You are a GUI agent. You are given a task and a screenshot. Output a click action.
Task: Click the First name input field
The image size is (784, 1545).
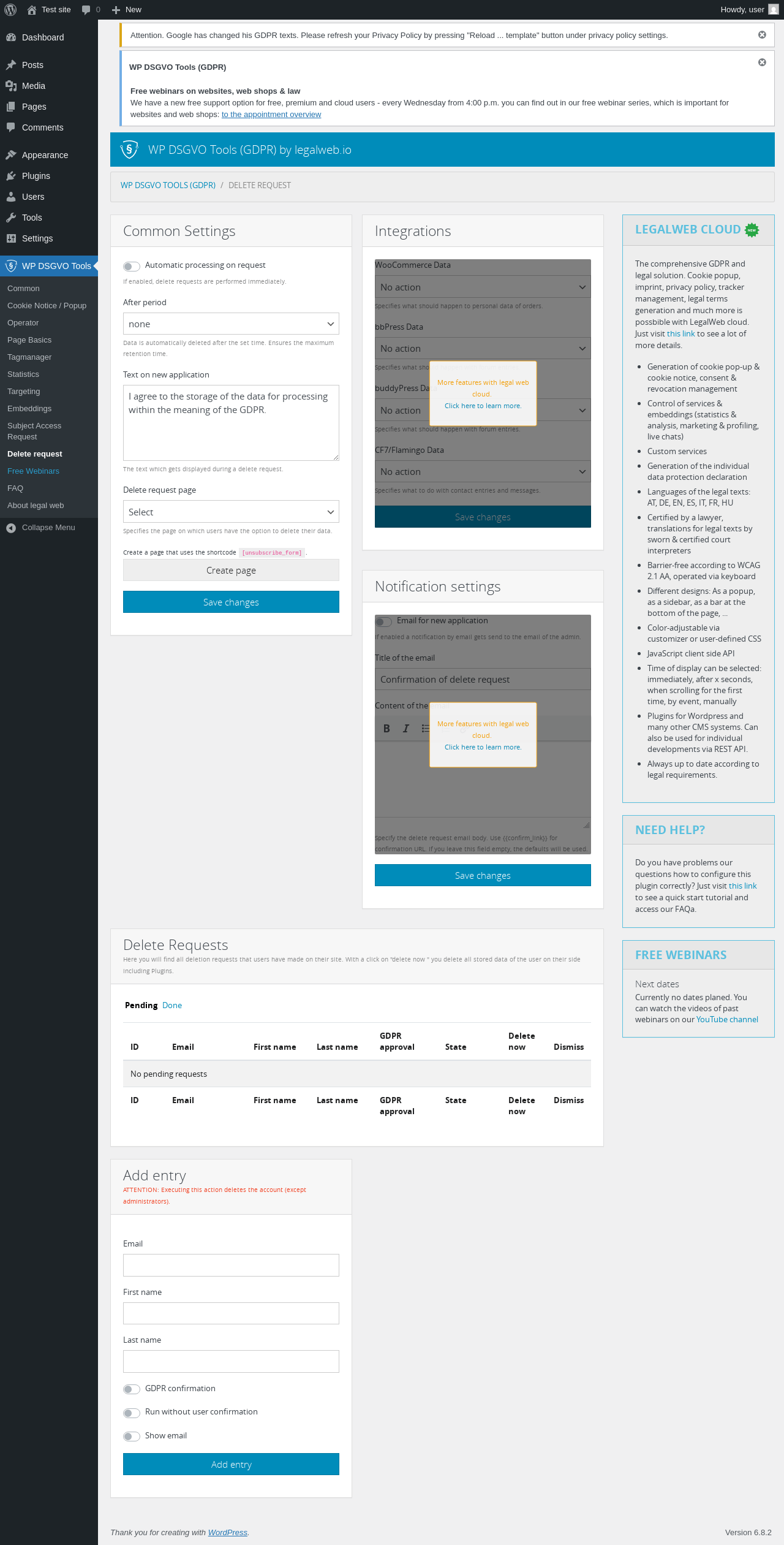[231, 1313]
